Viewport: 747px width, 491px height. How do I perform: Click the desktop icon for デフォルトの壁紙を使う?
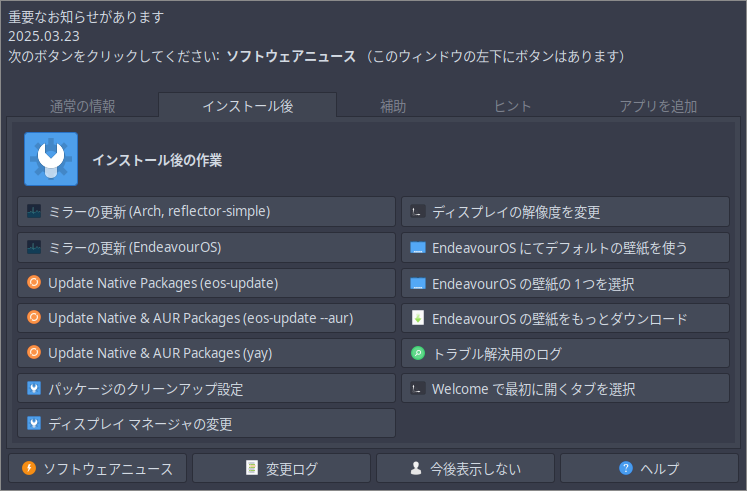(418, 248)
